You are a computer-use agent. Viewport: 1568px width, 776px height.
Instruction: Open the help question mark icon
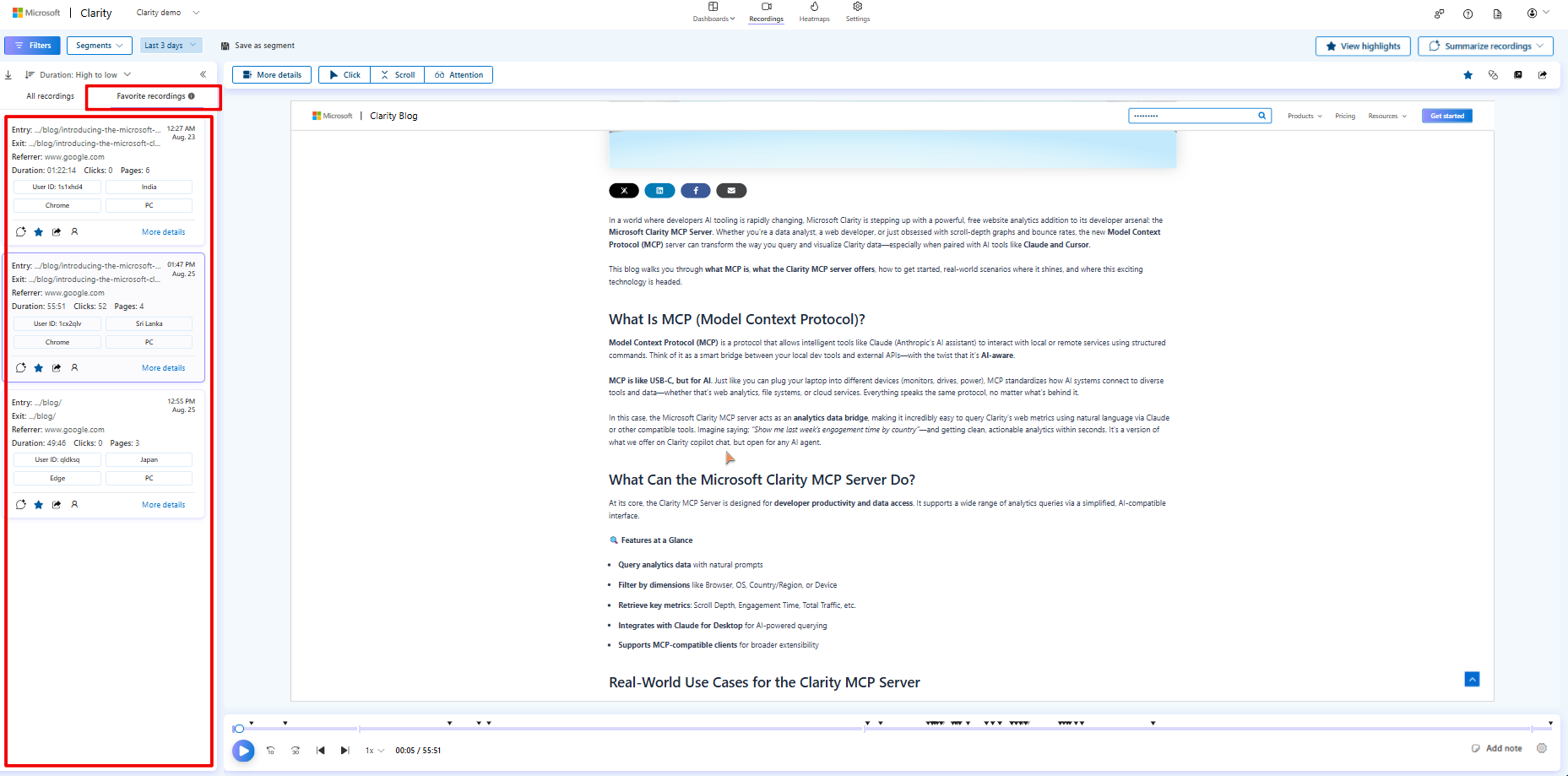[x=1468, y=14]
